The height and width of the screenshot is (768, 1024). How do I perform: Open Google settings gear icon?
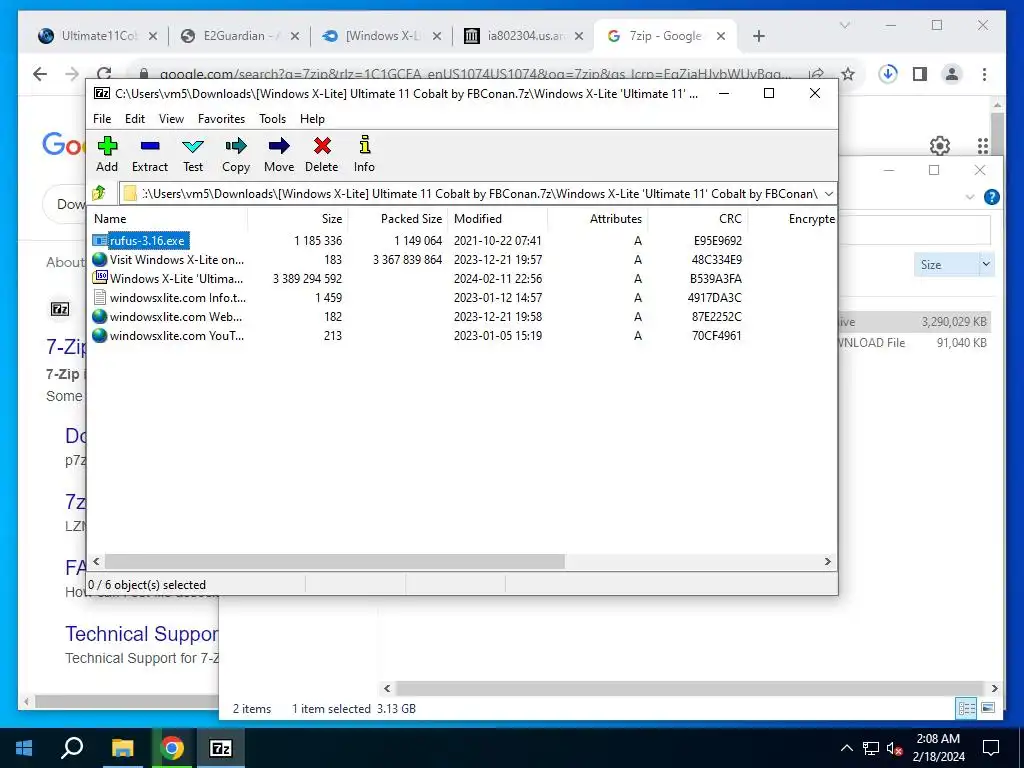coord(940,146)
